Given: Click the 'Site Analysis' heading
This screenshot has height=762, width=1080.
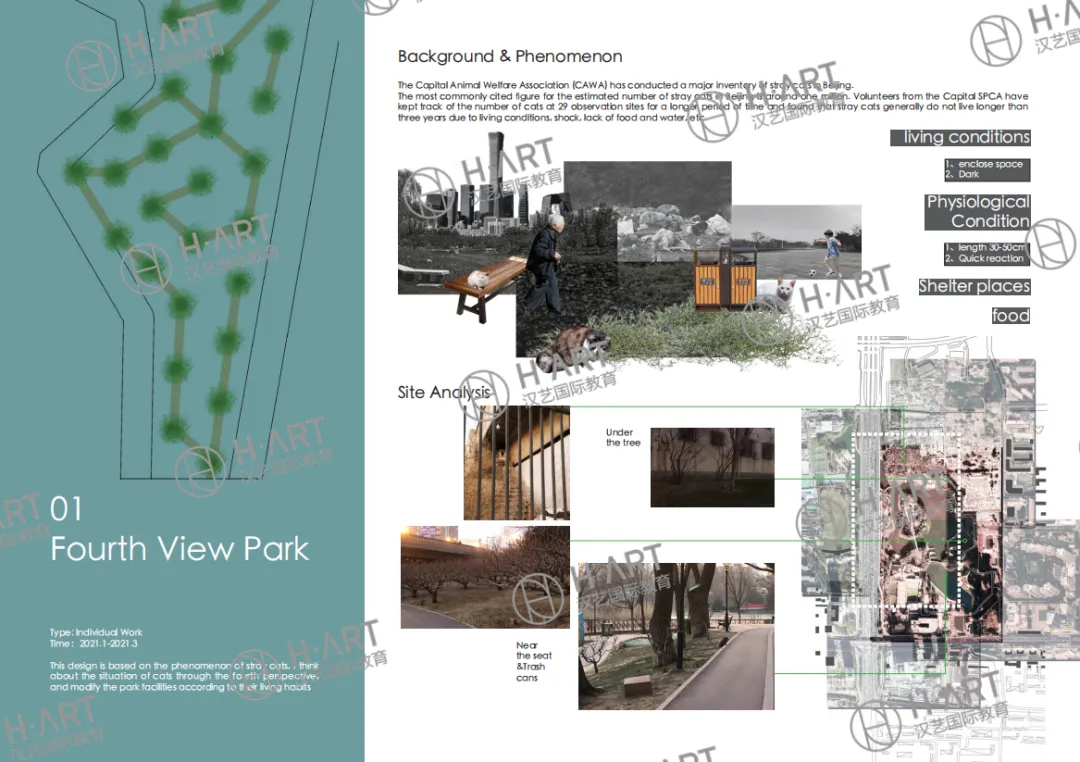Looking at the screenshot, I should 444,392.
